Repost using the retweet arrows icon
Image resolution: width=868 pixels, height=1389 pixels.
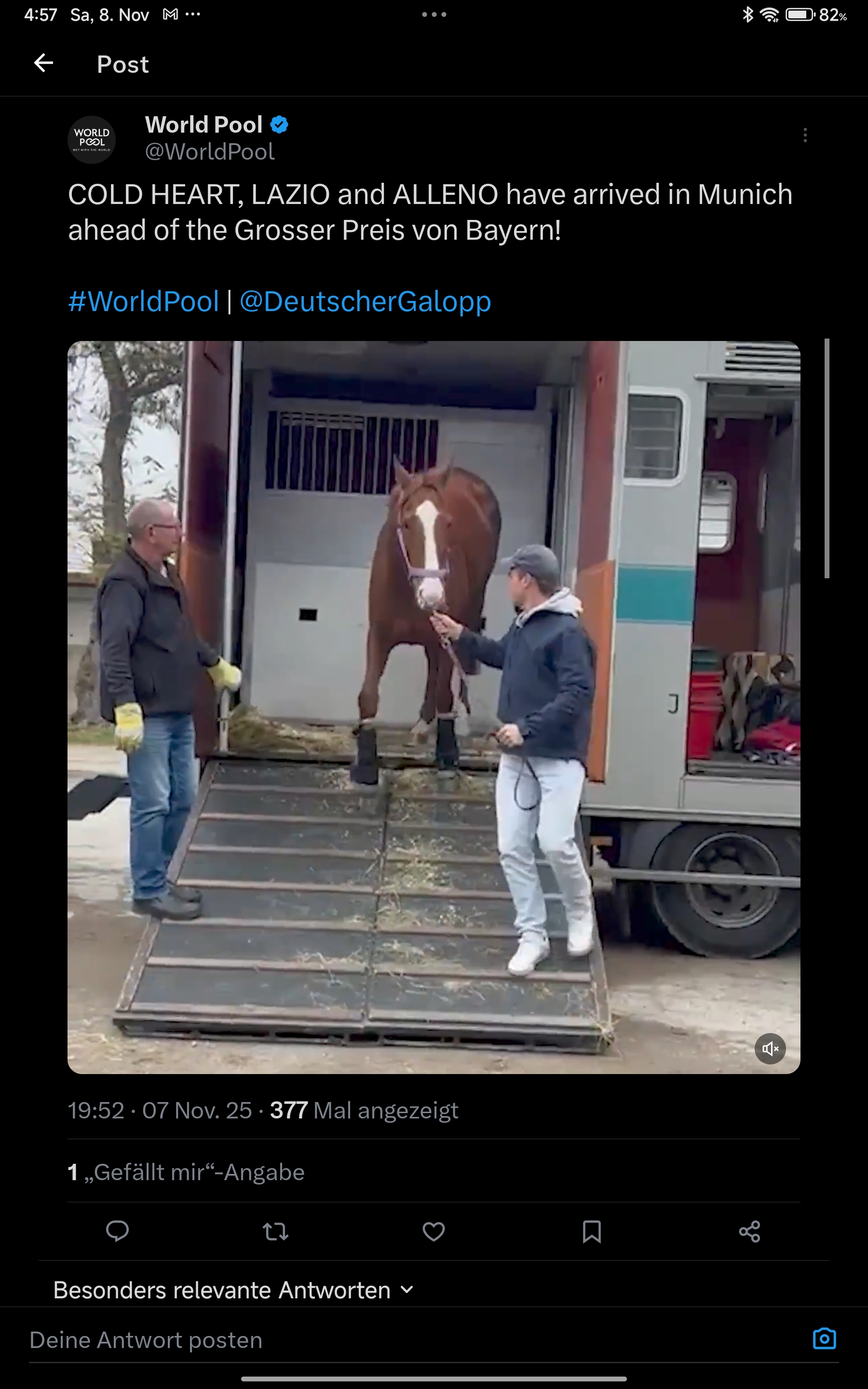pos(275,1232)
